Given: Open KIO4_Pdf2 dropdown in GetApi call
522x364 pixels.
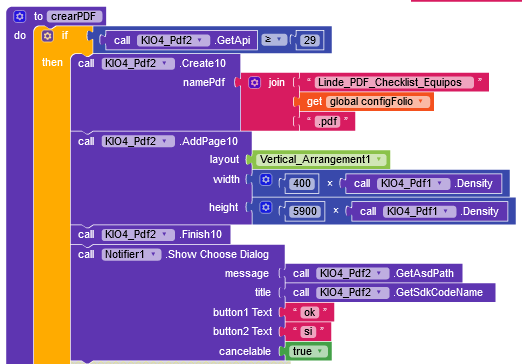Looking at the screenshot, I should (200, 40).
